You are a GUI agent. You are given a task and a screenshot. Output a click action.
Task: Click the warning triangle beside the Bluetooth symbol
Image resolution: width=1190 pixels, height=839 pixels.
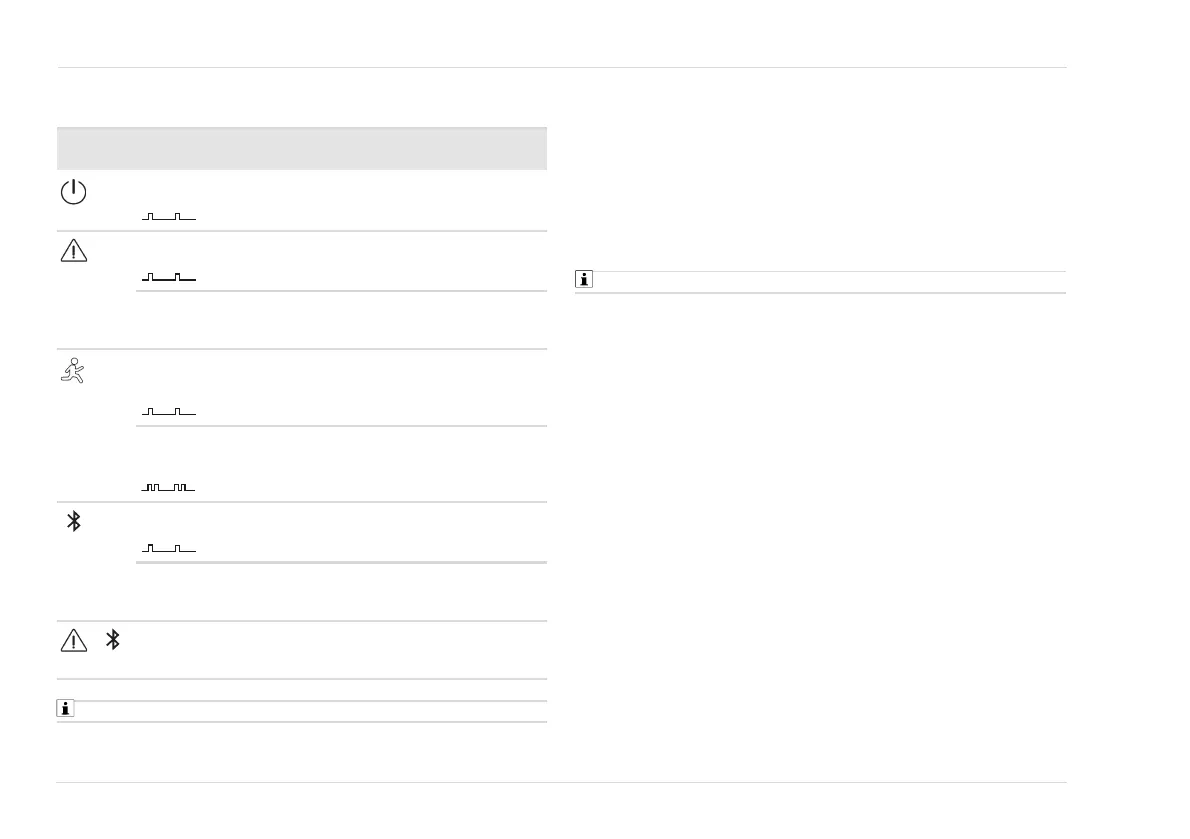tap(74, 641)
